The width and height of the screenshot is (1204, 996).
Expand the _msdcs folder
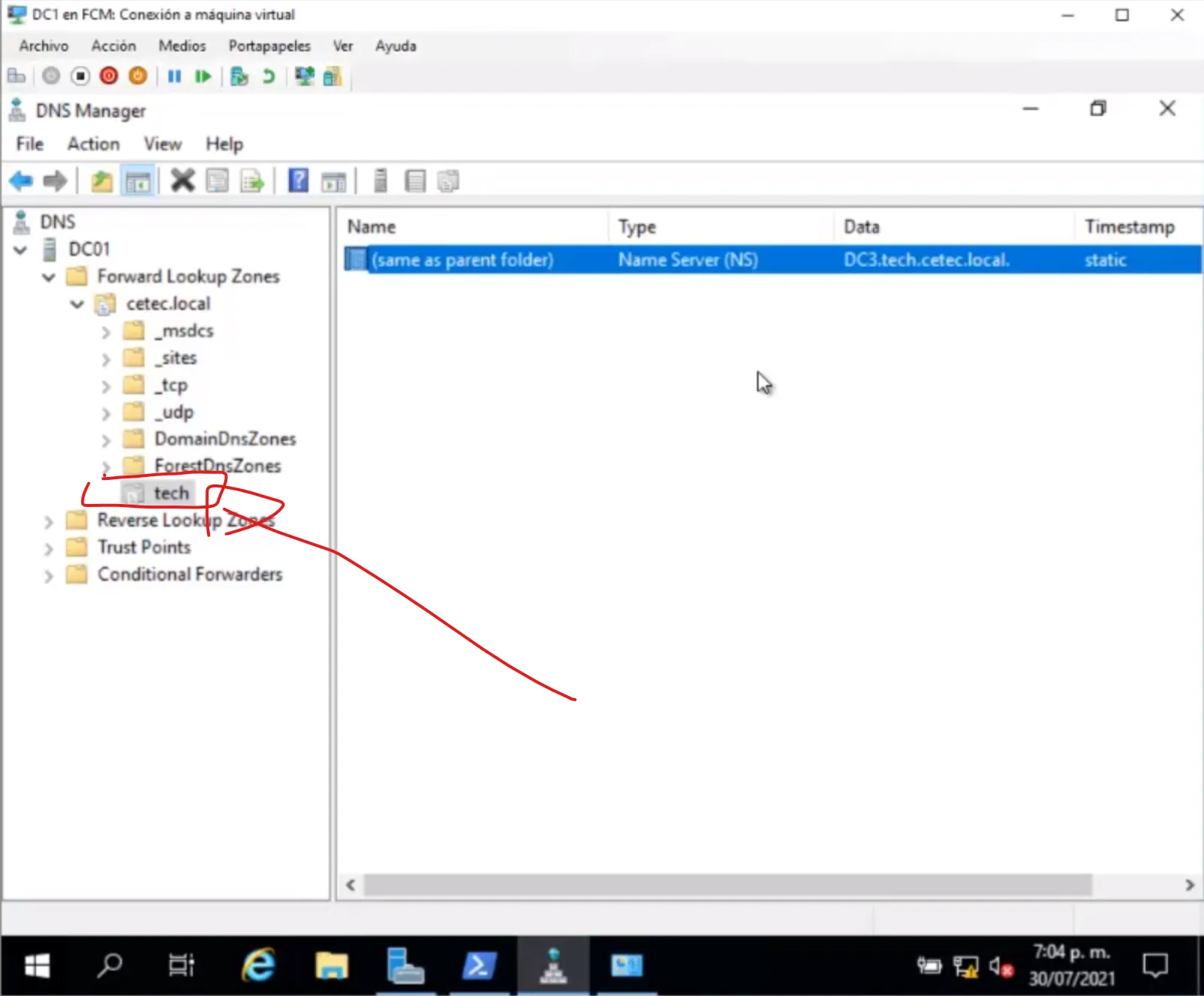106,332
